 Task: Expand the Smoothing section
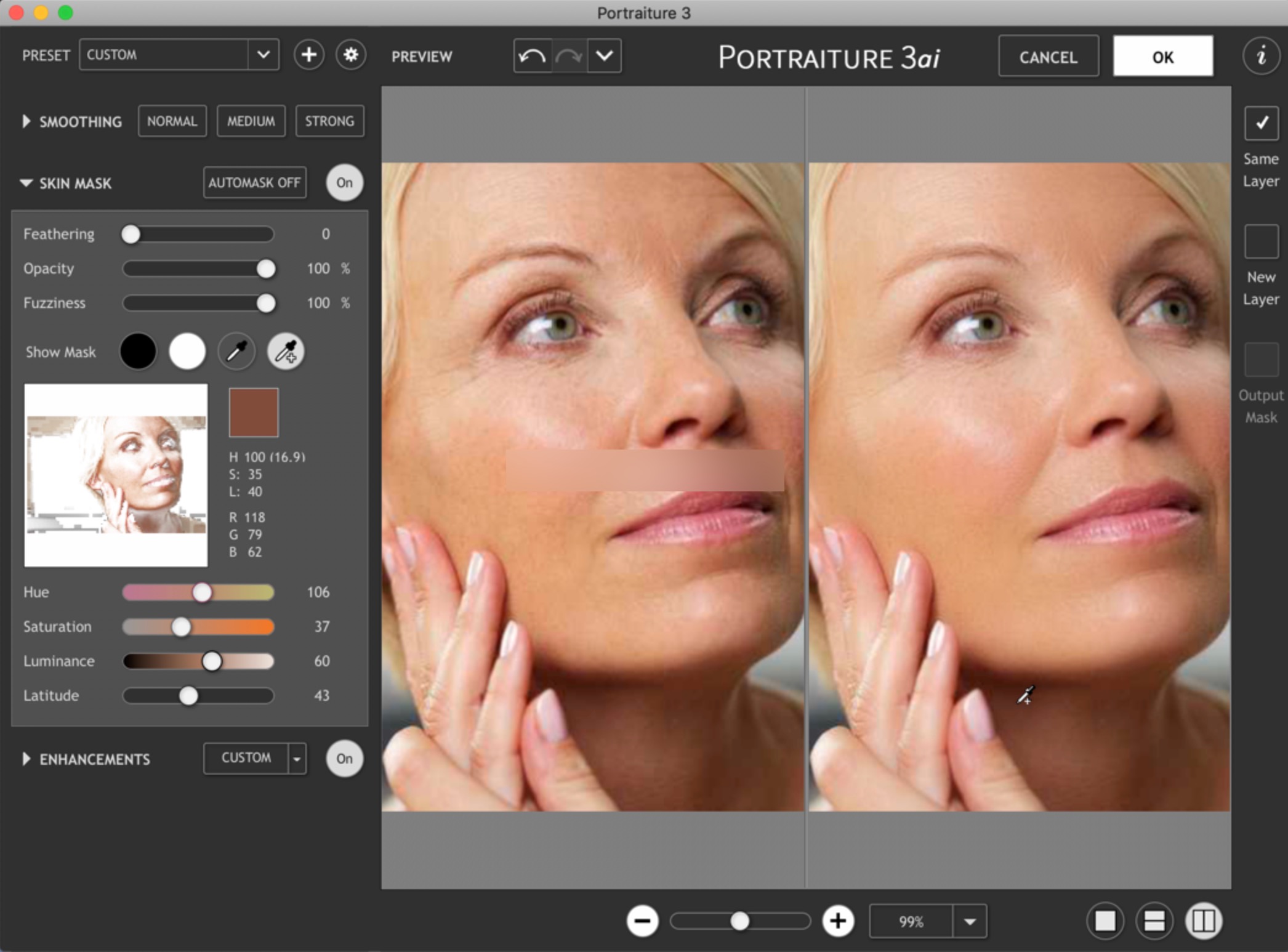26,121
